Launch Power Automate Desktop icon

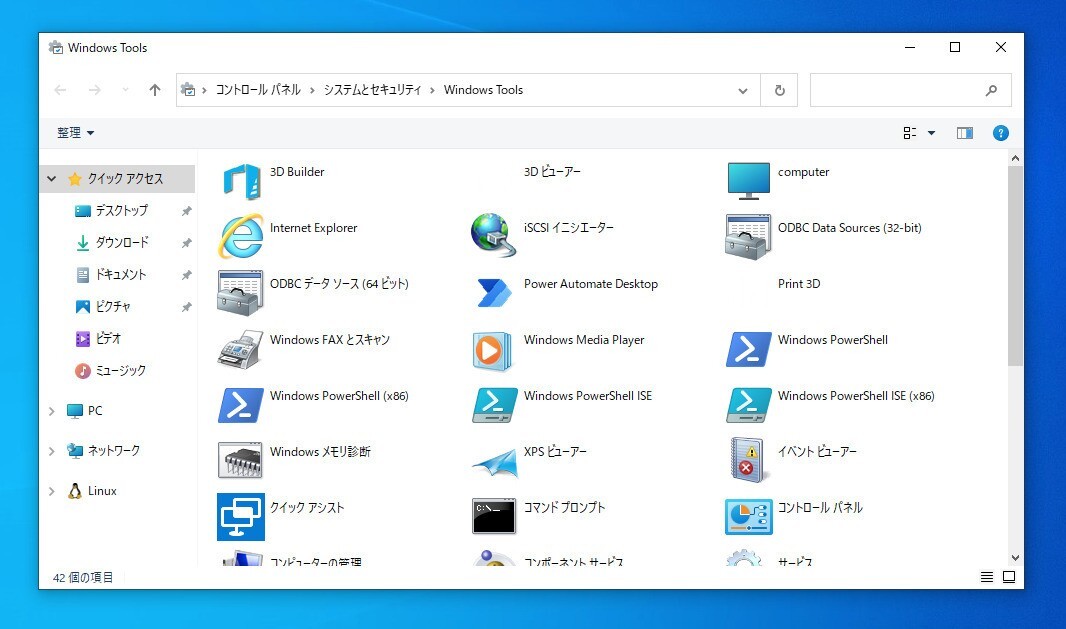click(494, 292)
